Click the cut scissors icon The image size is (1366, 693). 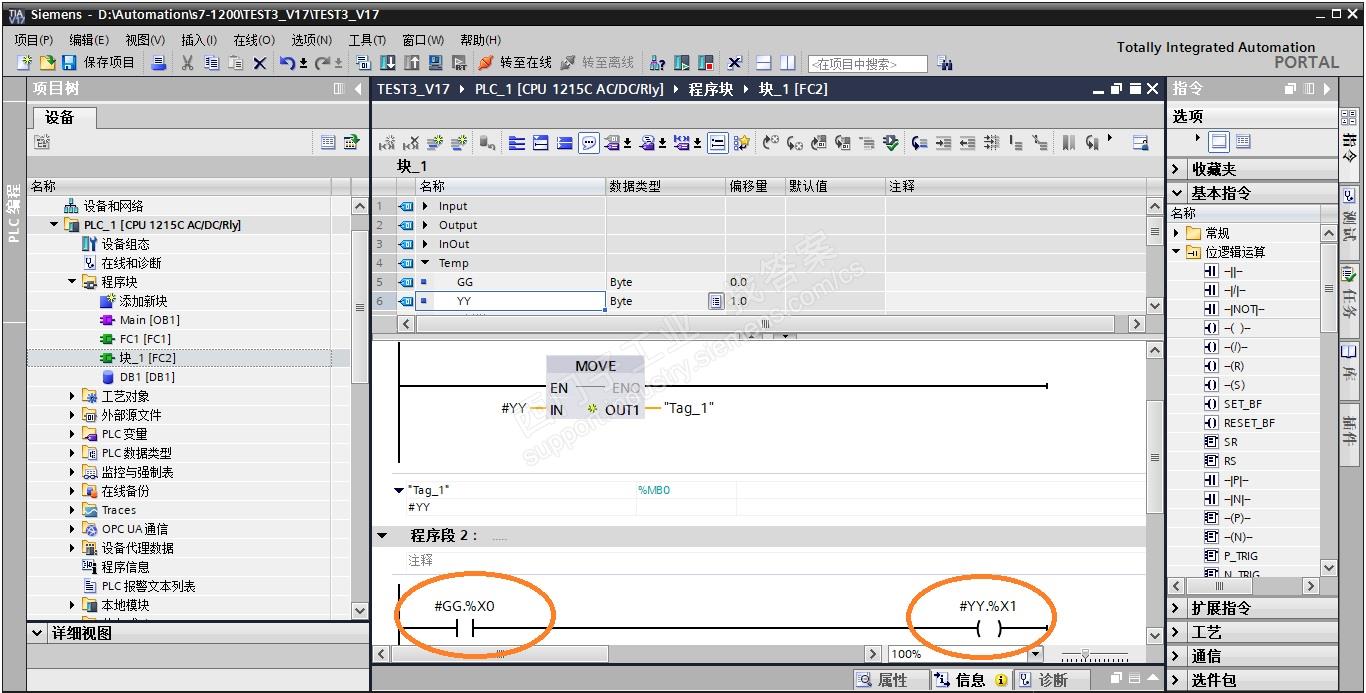tap(187, 63)
